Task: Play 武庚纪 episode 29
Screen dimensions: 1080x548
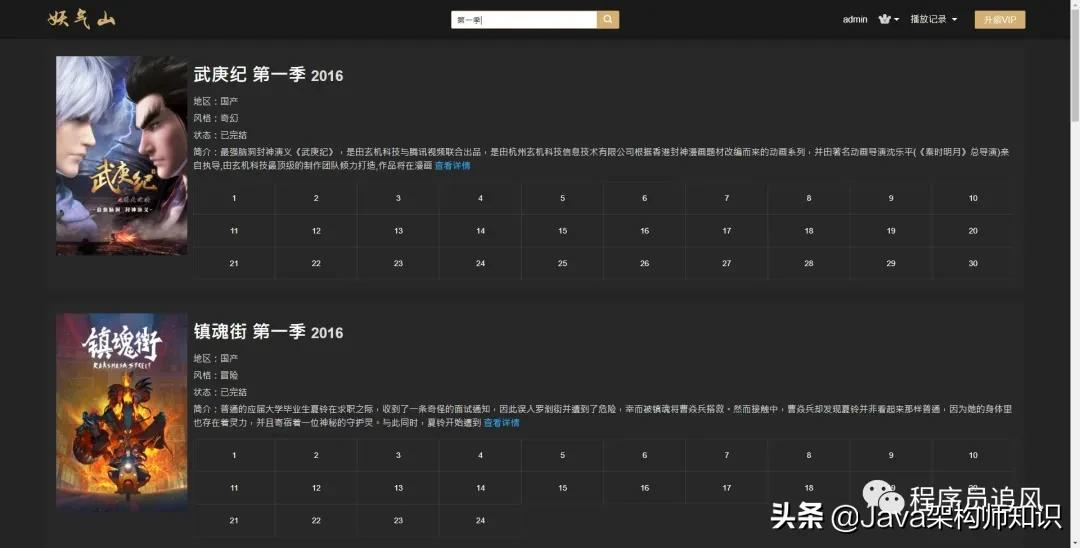Action: click(891, 263)
